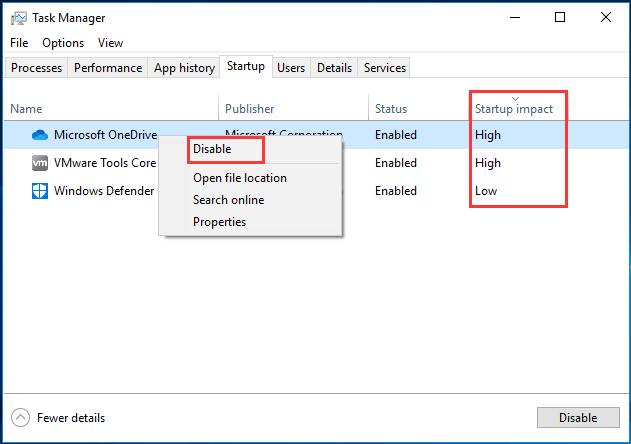Click High impact value for VMware Tools Core
Viewport: 631px width, 444px height.
click(488, 163)
